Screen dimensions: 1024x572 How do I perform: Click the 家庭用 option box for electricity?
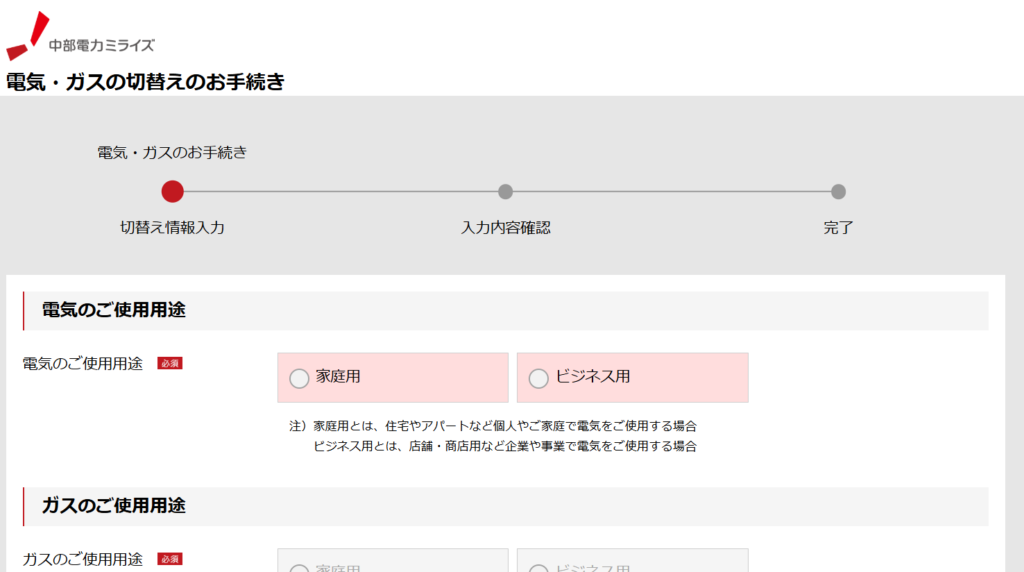tap(393, 377)
